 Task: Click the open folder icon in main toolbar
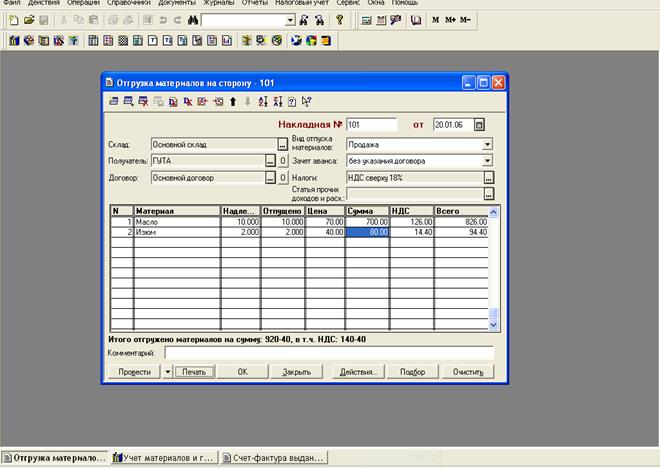click(x=28, y=20)
